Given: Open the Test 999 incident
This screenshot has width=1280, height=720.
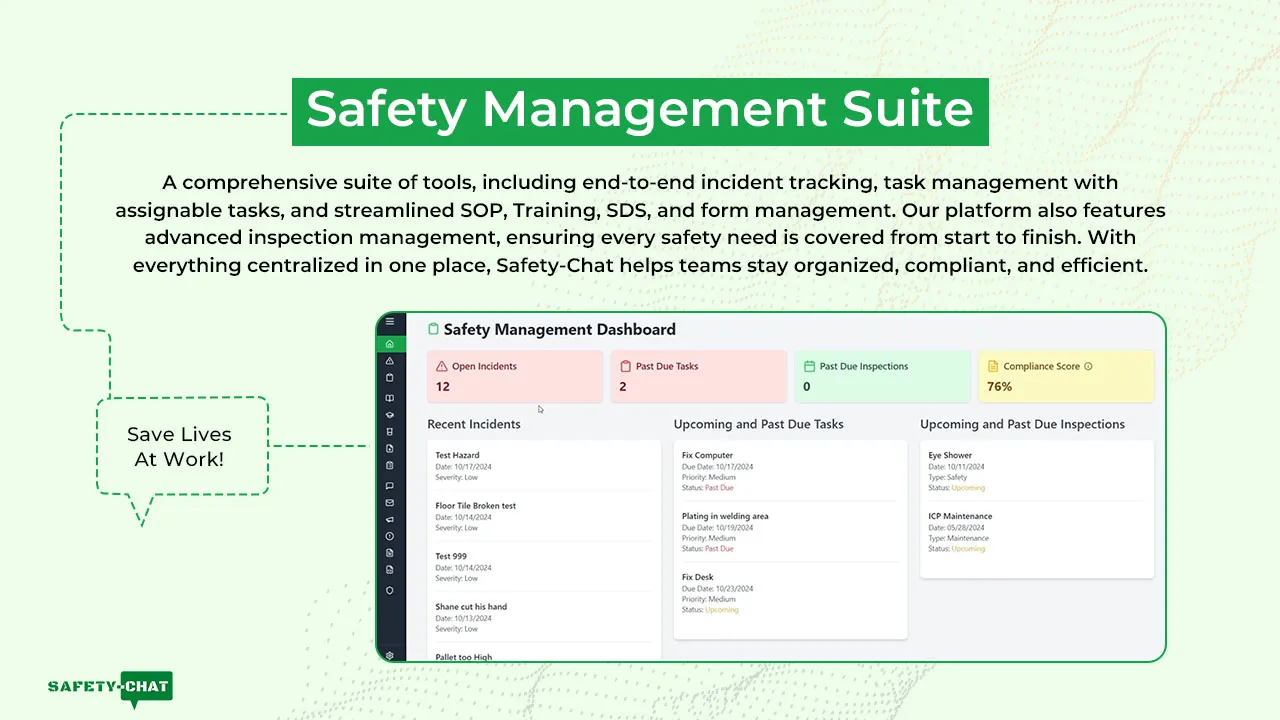Looking at the screenshot, I should click(543, 567).
